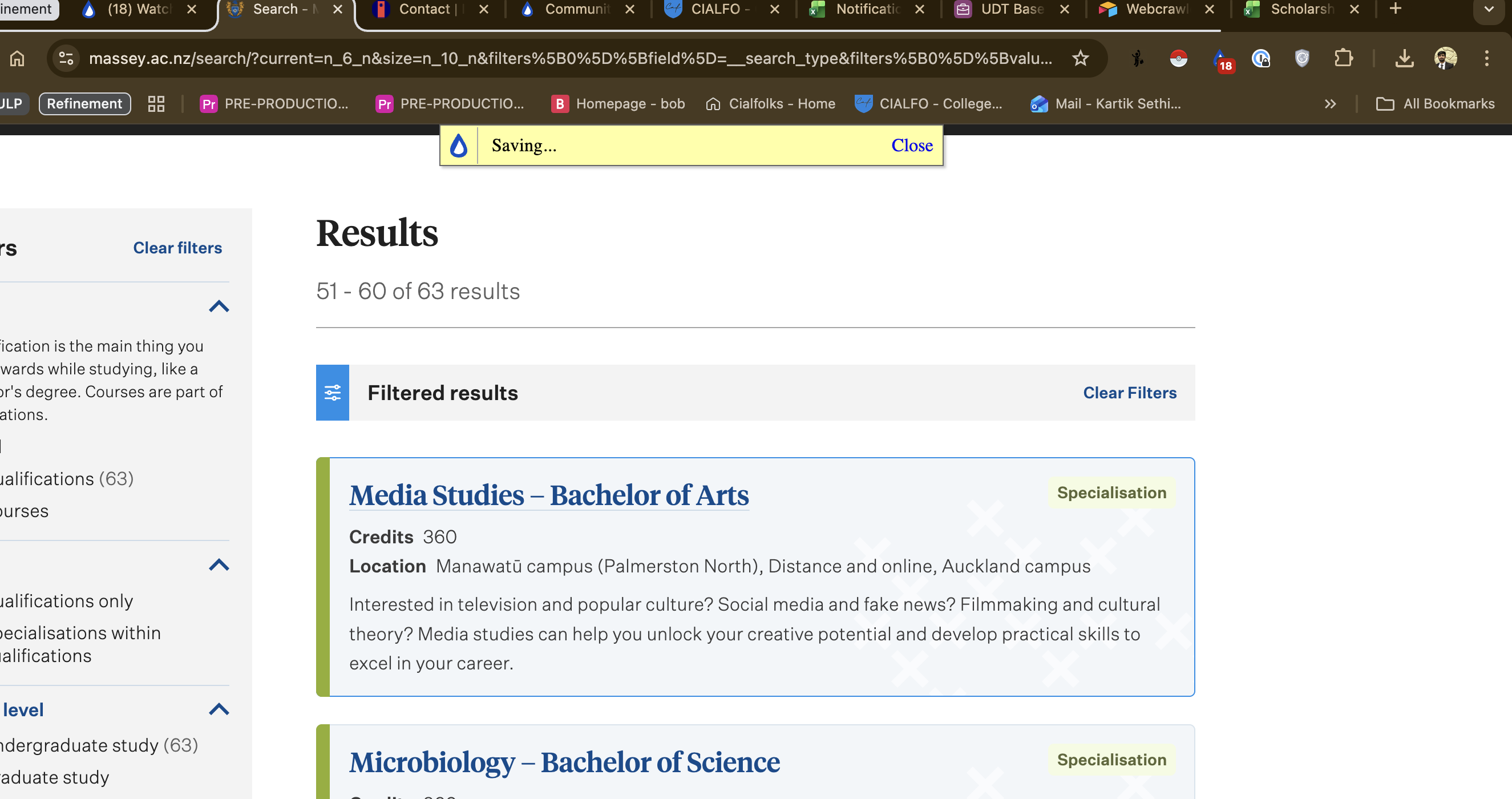
Task: Open the browser downloads icon
Action: pyautogui.click(x=1404, y=58)
